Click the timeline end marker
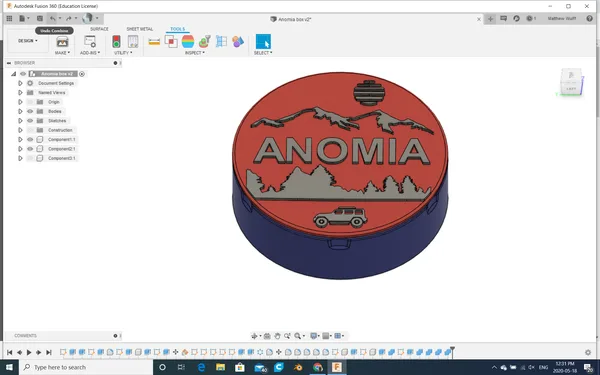Screen dimensions: 600x375 (x=452, y=352)
